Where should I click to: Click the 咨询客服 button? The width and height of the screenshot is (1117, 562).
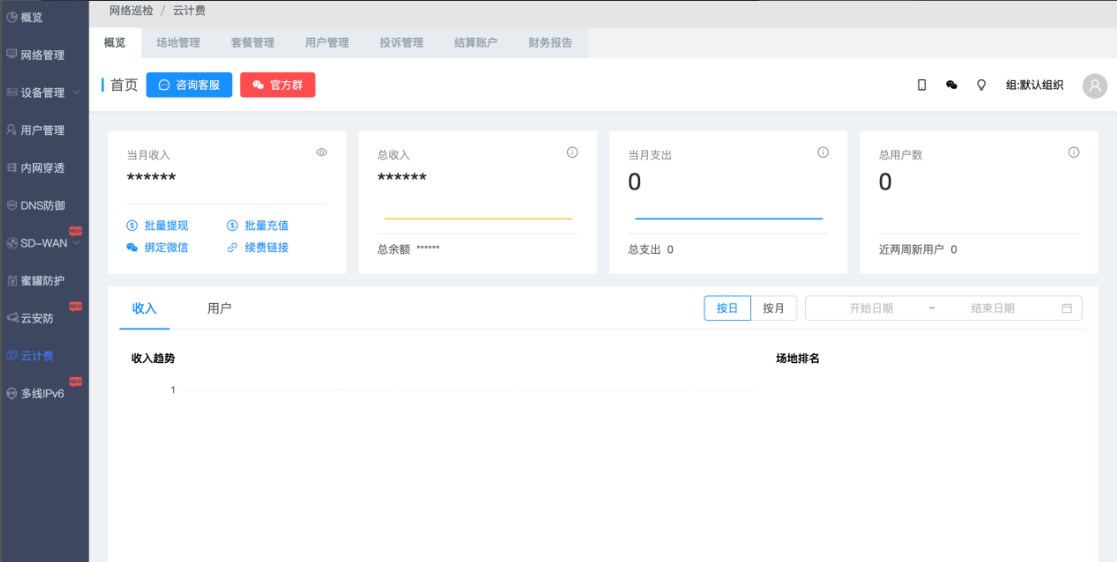pos(189,85)
